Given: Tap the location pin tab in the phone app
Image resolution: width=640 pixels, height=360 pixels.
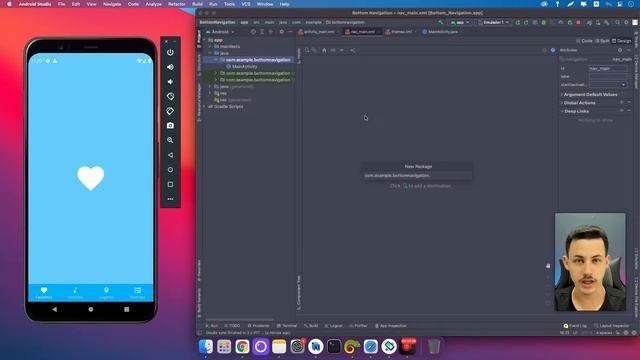Looking at the screenshot, I should 106,293.
